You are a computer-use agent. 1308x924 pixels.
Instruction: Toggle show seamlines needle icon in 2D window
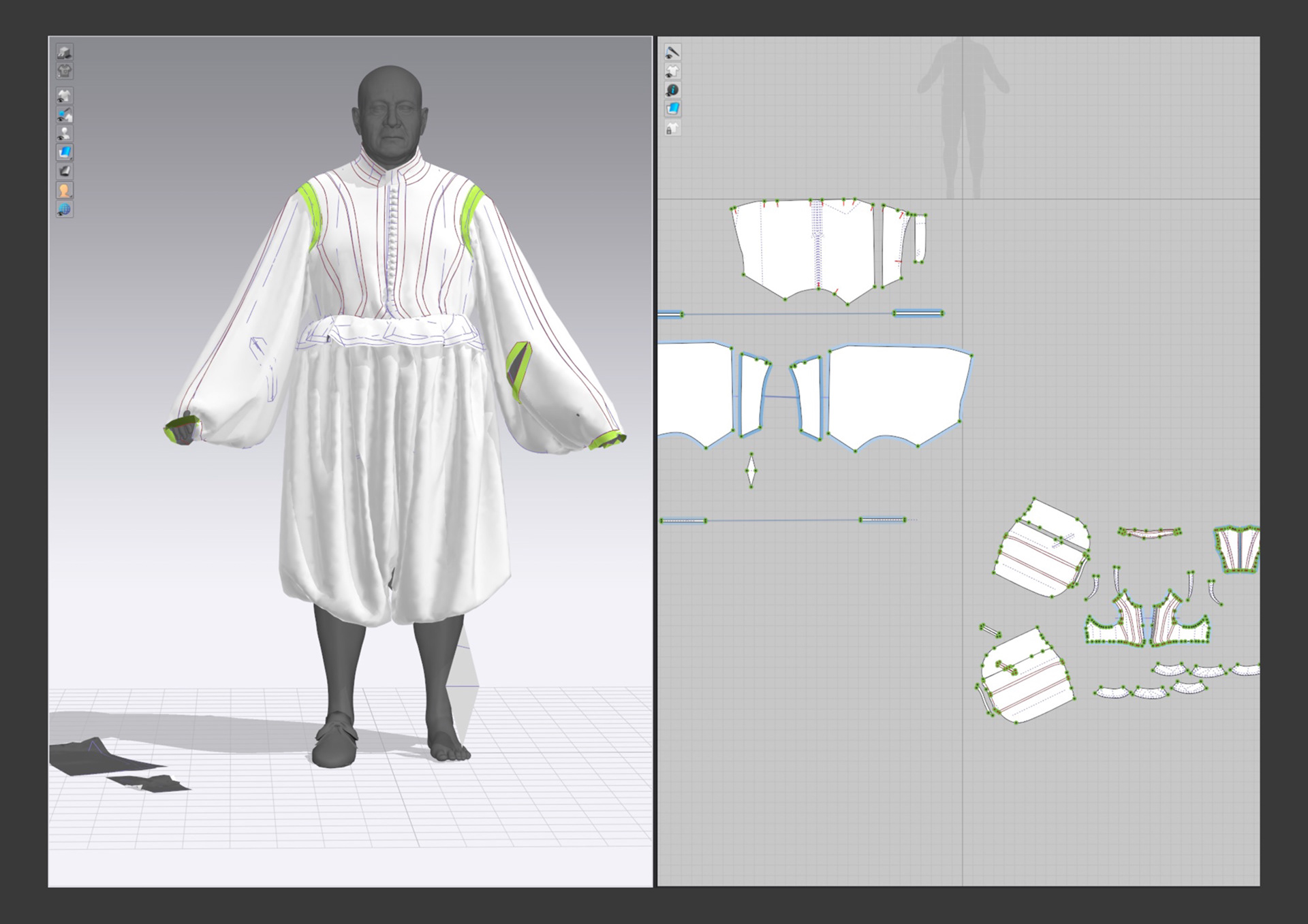click(672, 52)
